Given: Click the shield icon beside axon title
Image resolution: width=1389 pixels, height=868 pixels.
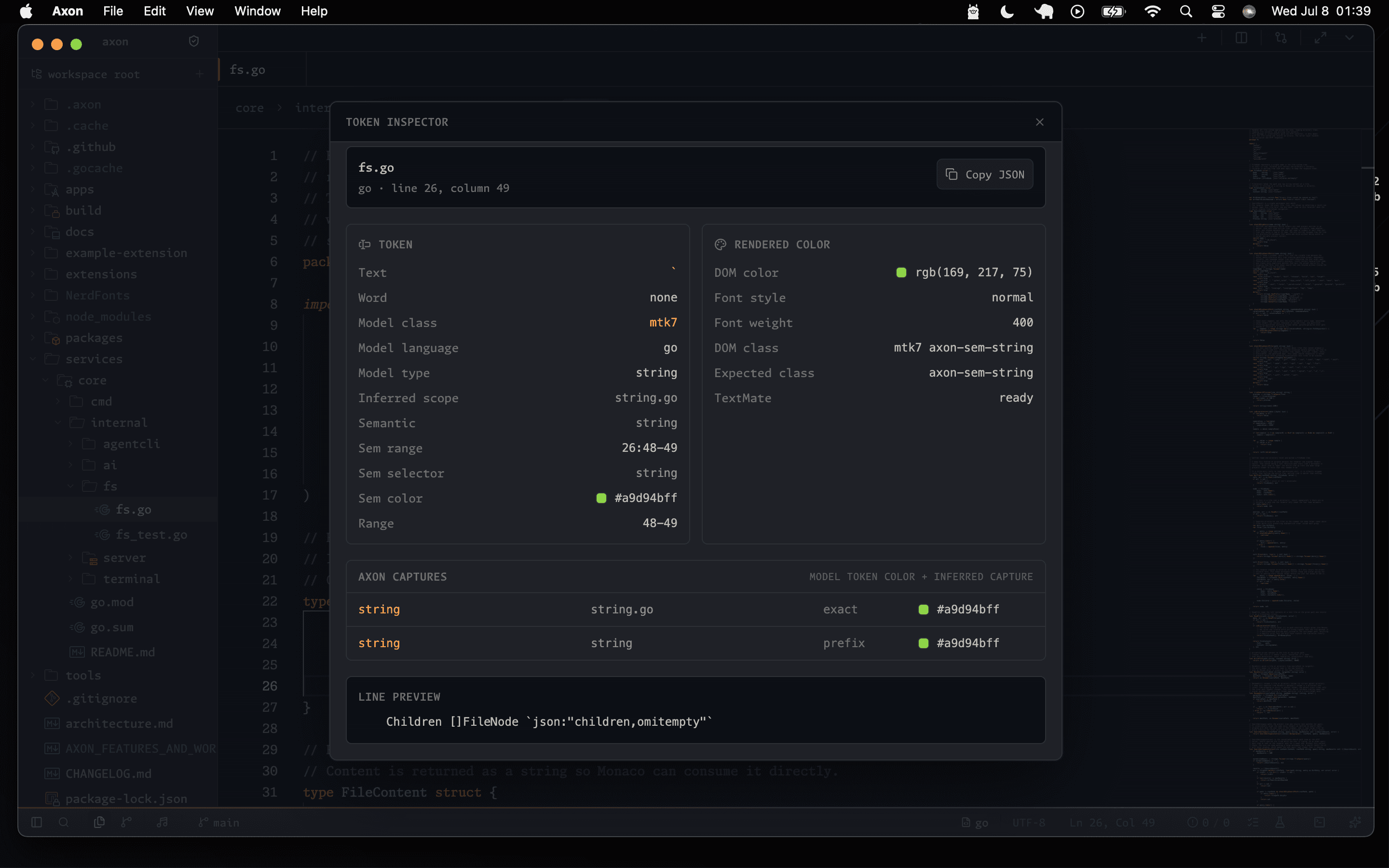Looking at the screenshot, I should pos(194,41).
